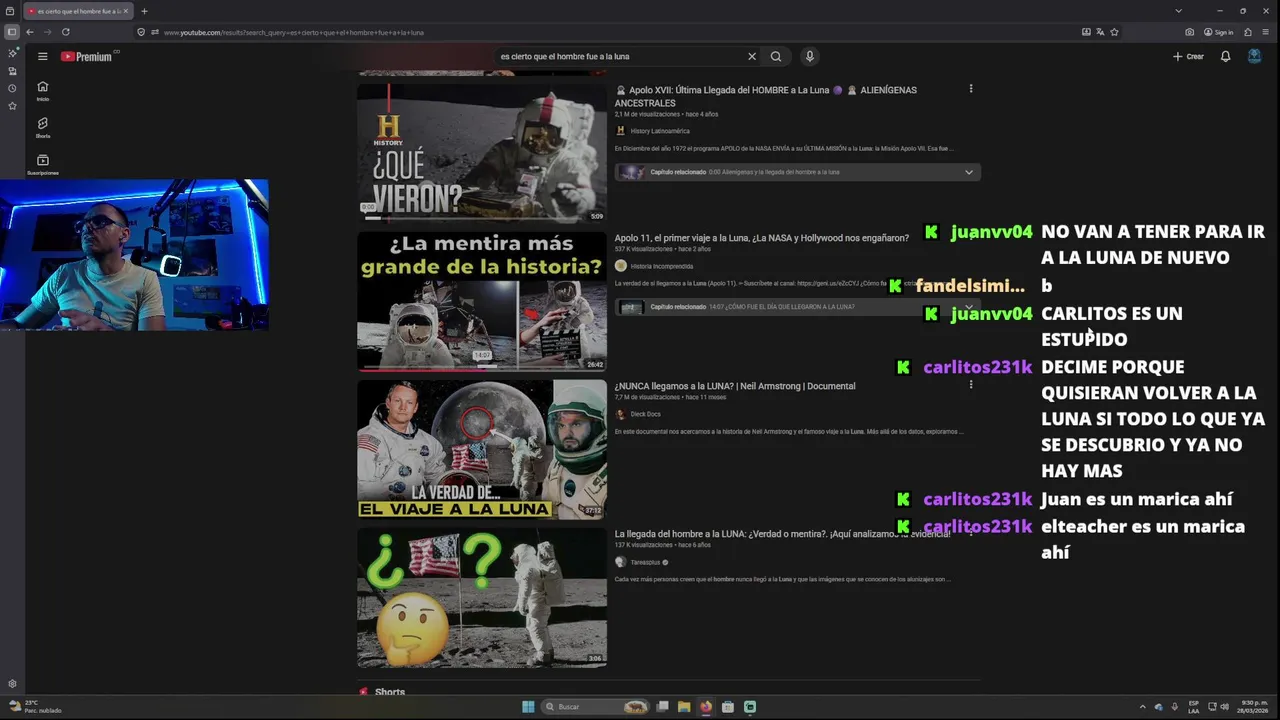Expand Apolo XVII related chapter chevron
Image resolution: width=1280 pixels, height=720 pixels.
tap(968, 172)
